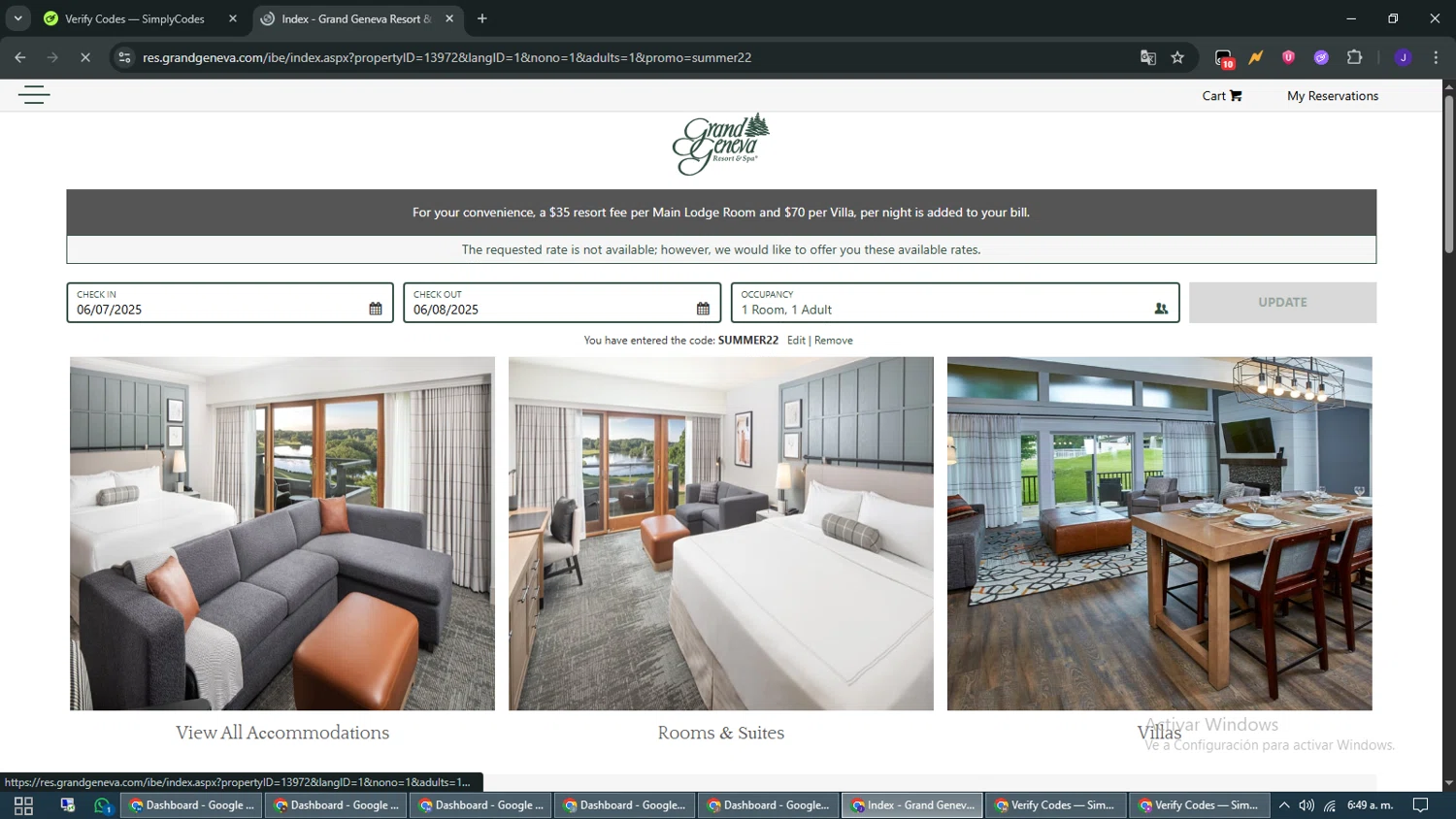Open the check-in date calendar icon
Screen dimensions: 1456x819
(376, 309)
